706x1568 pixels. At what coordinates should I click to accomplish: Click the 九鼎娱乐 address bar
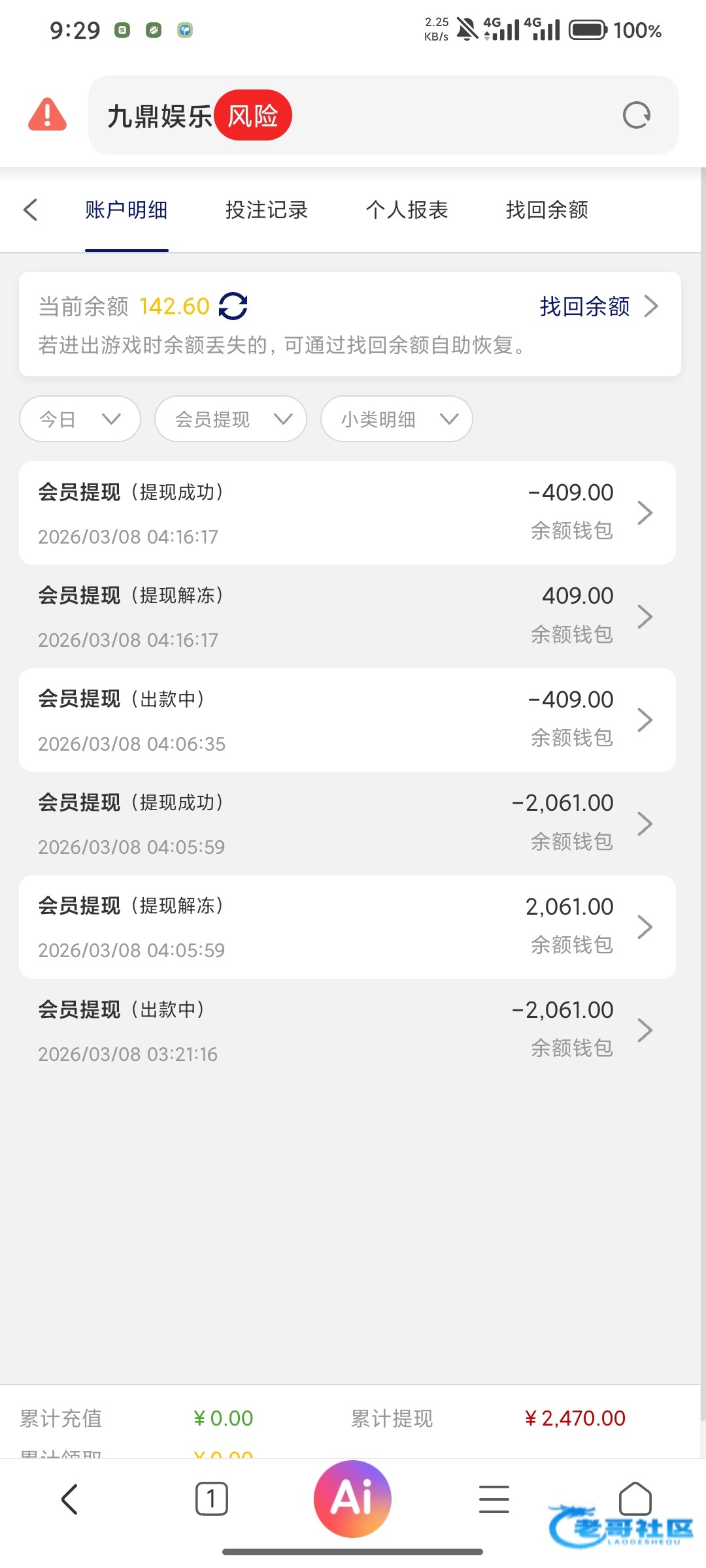pyautogui.click(x=392, y=116)
